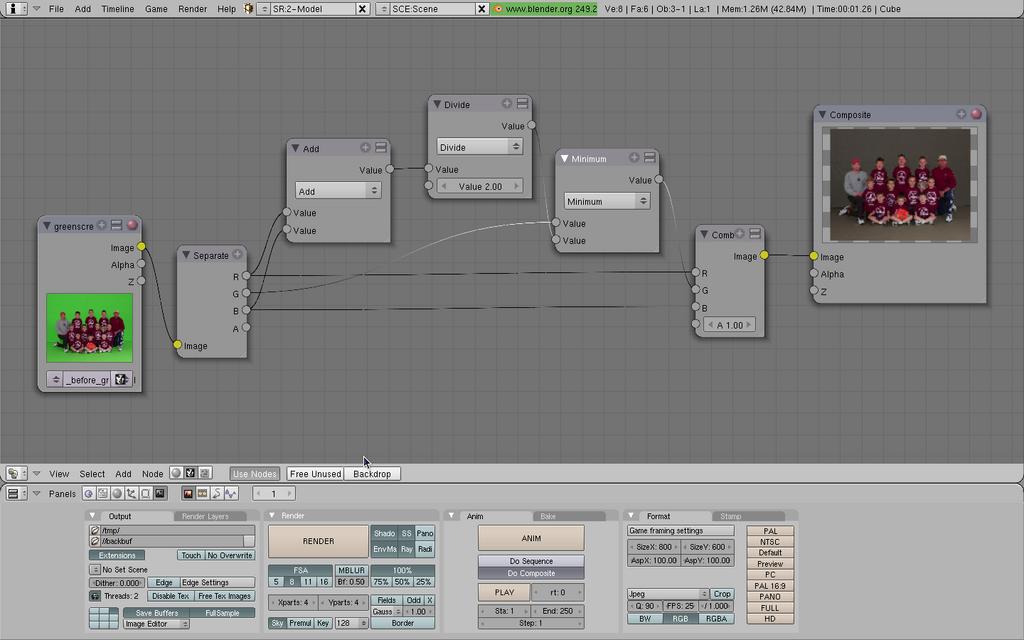Screen dimensions: 1024x640
Task: Switch to Shading context sphere icon
Action: (x=117, y=494)
